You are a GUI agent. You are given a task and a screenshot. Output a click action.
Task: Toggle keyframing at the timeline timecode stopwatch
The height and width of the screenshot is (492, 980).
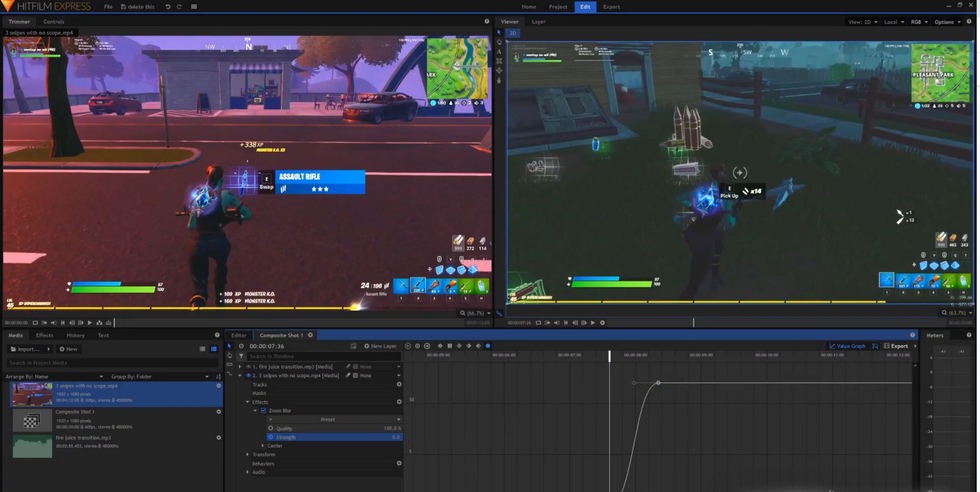coord(242,346)
